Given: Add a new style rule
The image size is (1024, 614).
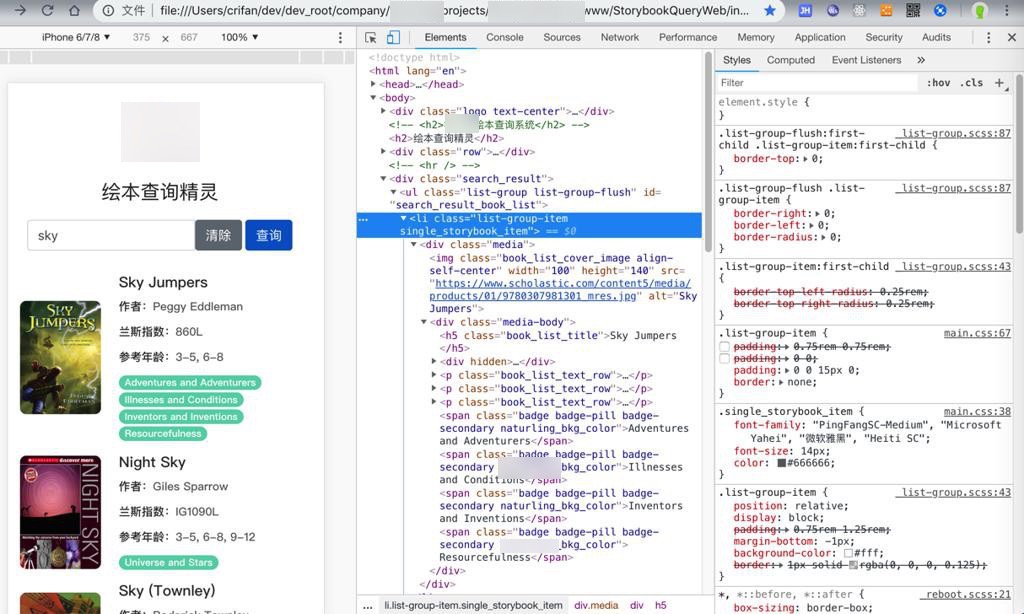Looking at the screenshot, I should pyautogui.click(x=999, y=83).
